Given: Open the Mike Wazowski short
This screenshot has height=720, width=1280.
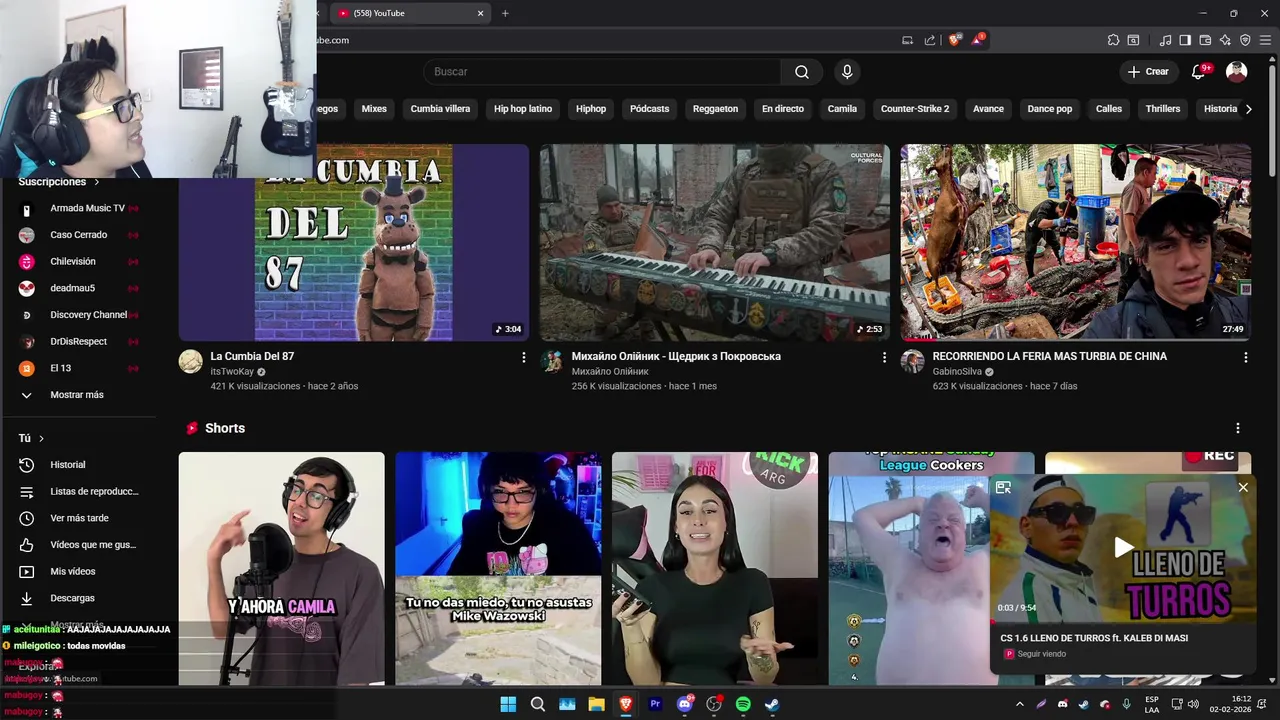Looking at the screenshot, I should coord(498,568).
